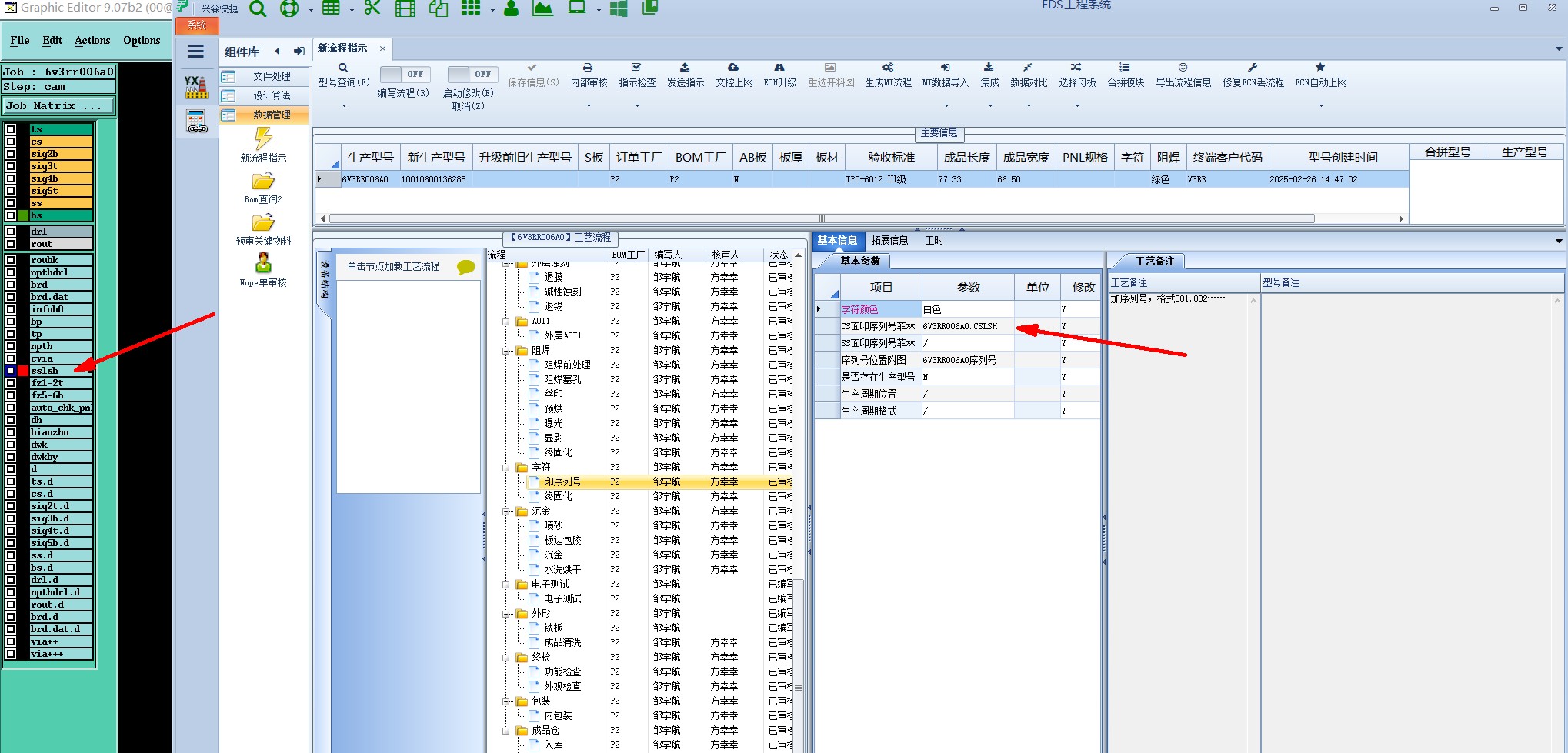Open the 文件处理 section
1568x753 pixels.
[x=264, y=76]
